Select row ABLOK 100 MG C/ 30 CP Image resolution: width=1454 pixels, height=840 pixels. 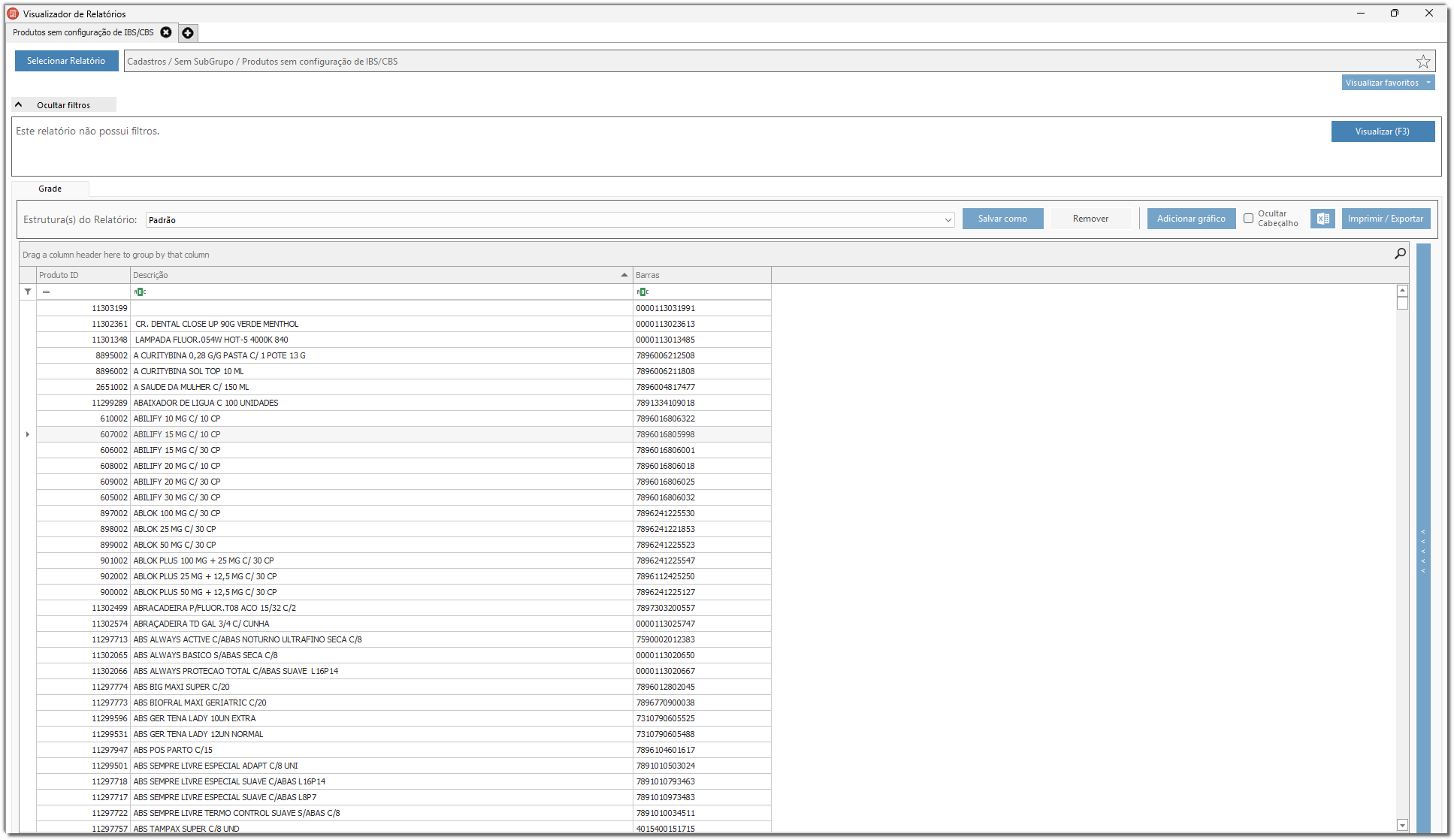[404, 513]
